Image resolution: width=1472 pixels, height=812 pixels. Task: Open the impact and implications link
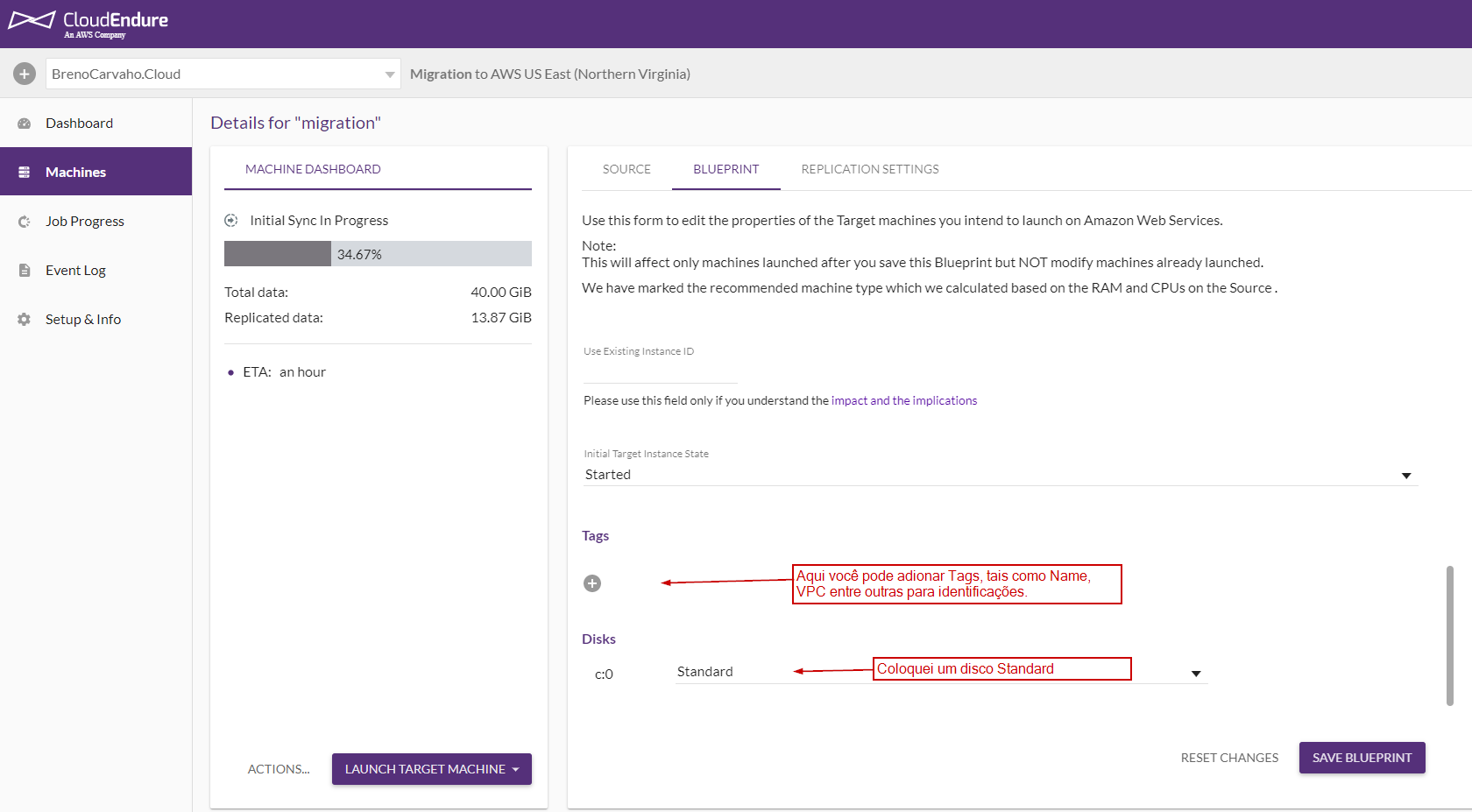[x=903, y=400]
